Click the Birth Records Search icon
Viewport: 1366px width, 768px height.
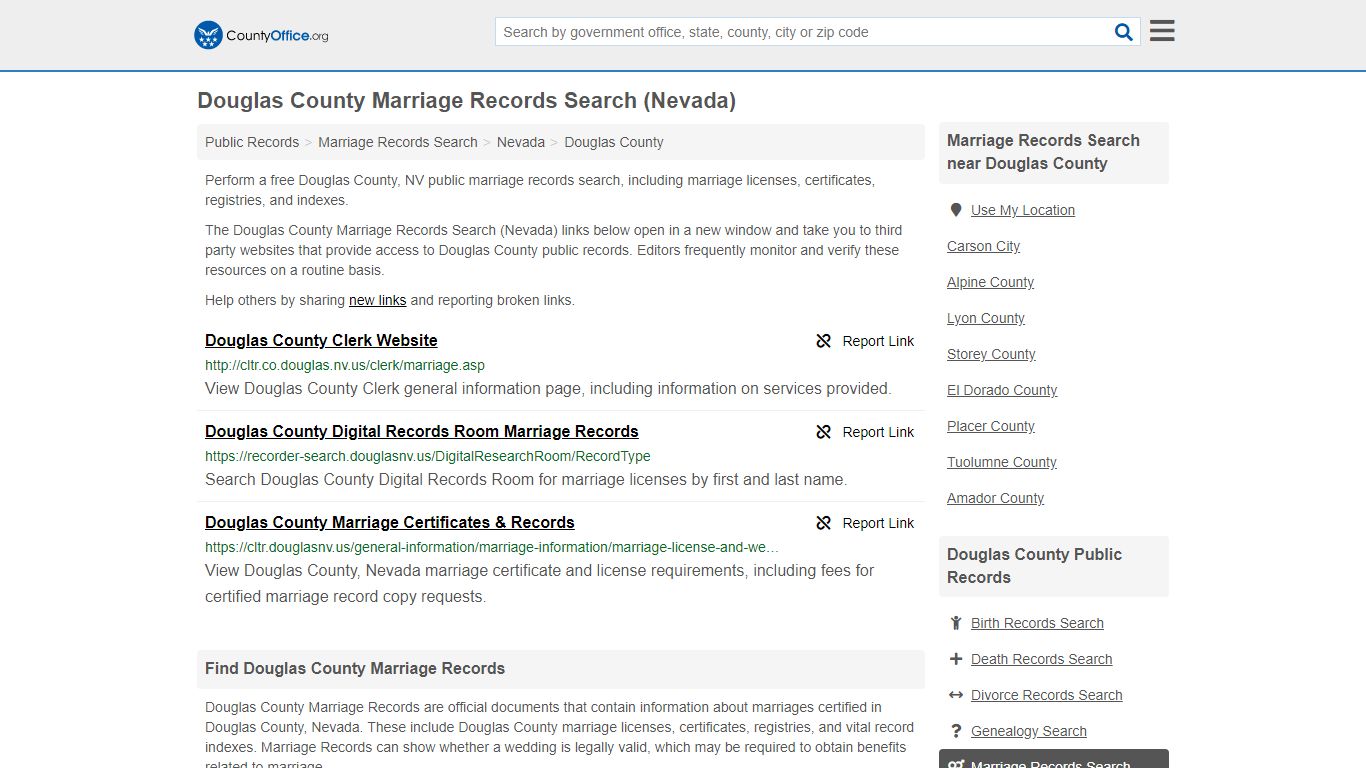956,623
